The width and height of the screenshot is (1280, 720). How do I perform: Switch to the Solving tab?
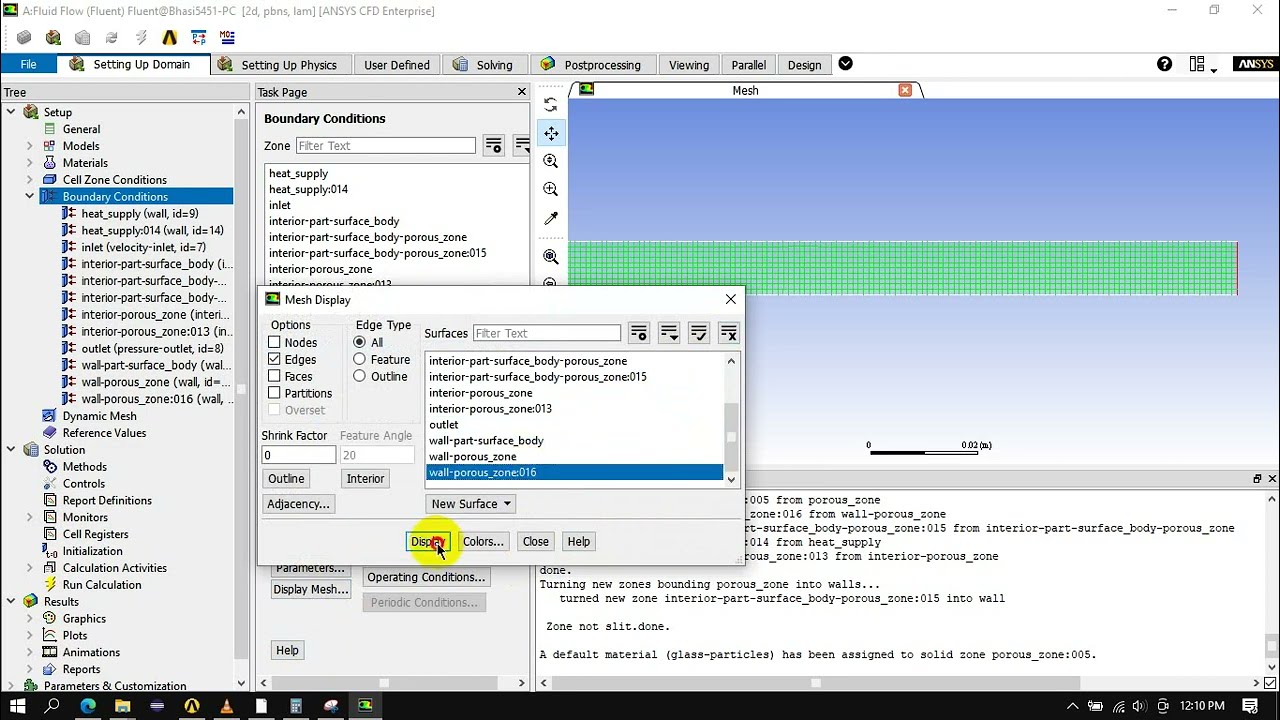(x=483, y=65)
